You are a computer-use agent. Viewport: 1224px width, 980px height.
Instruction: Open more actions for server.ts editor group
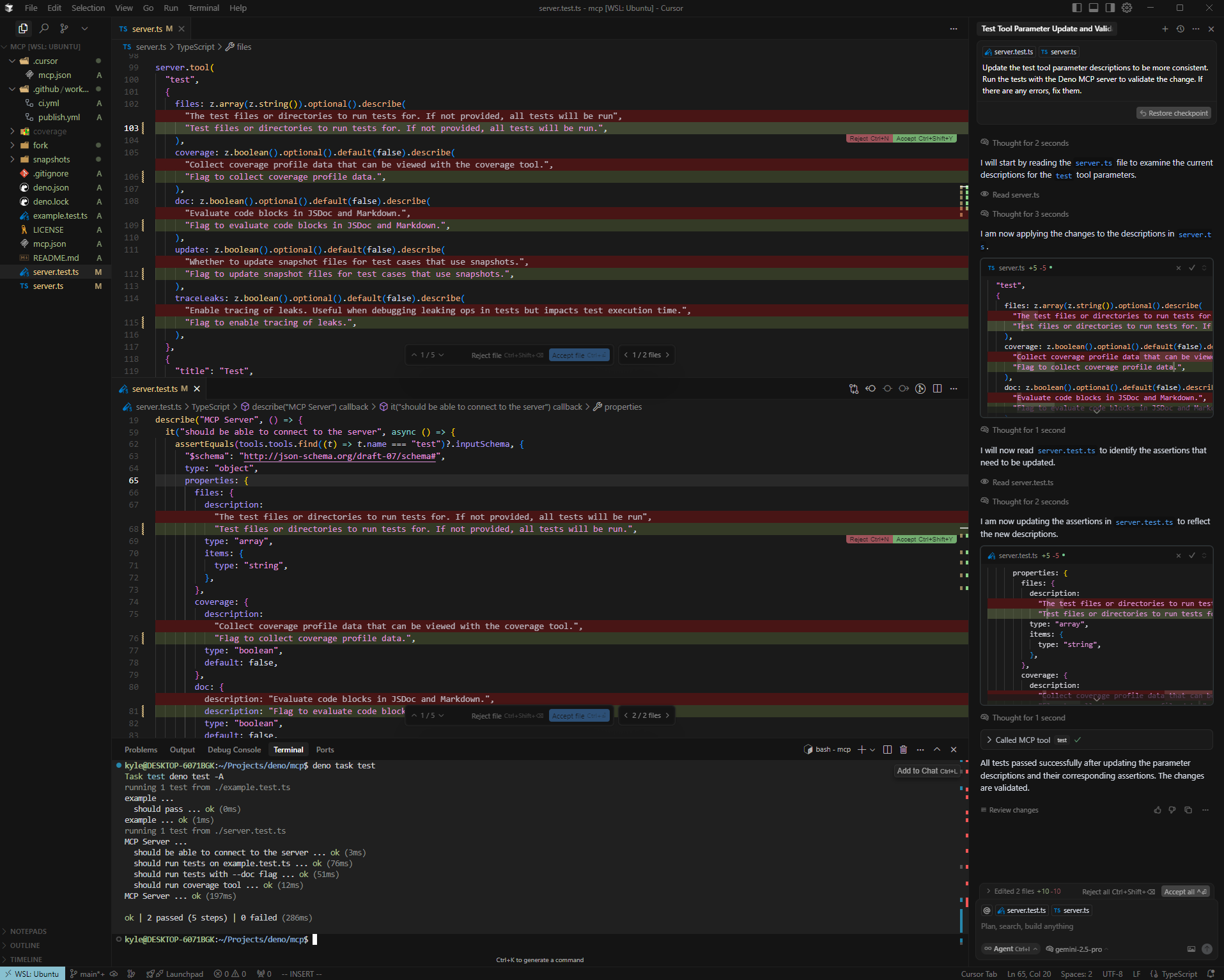(x=954, y=29)
